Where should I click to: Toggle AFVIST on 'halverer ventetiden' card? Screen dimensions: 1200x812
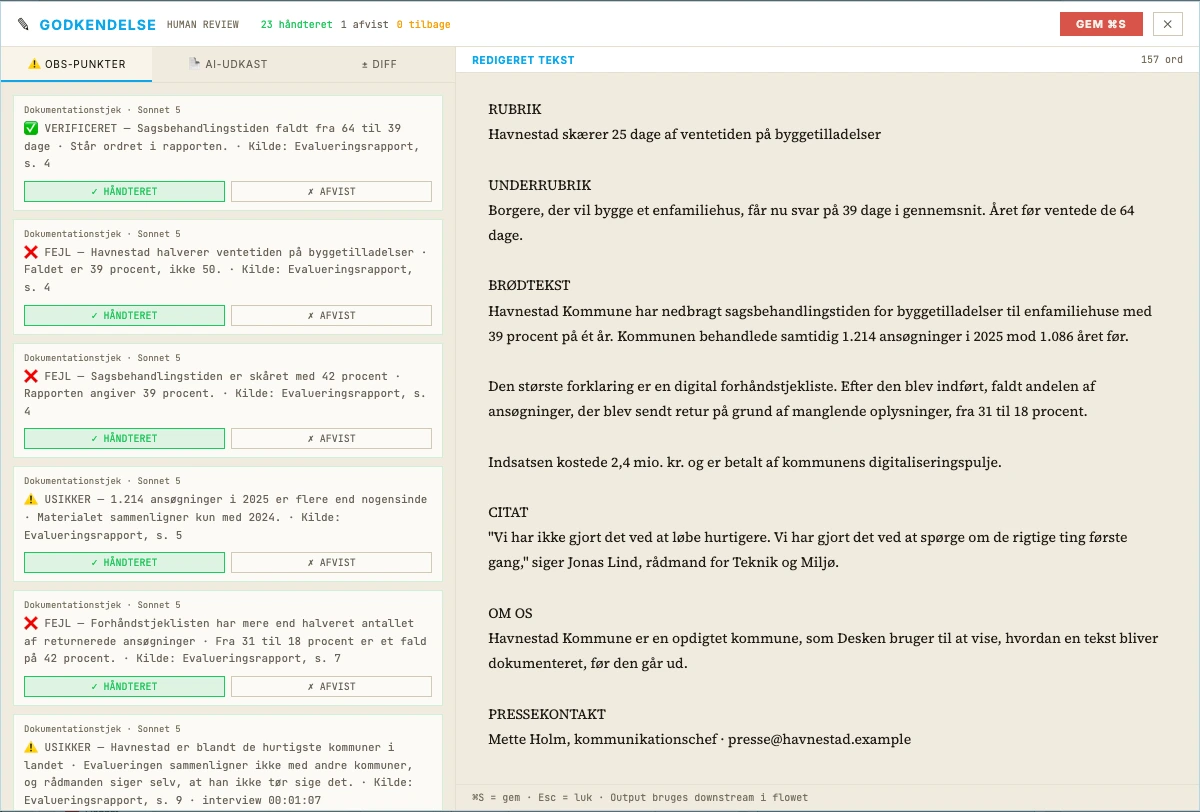point(331,315)
